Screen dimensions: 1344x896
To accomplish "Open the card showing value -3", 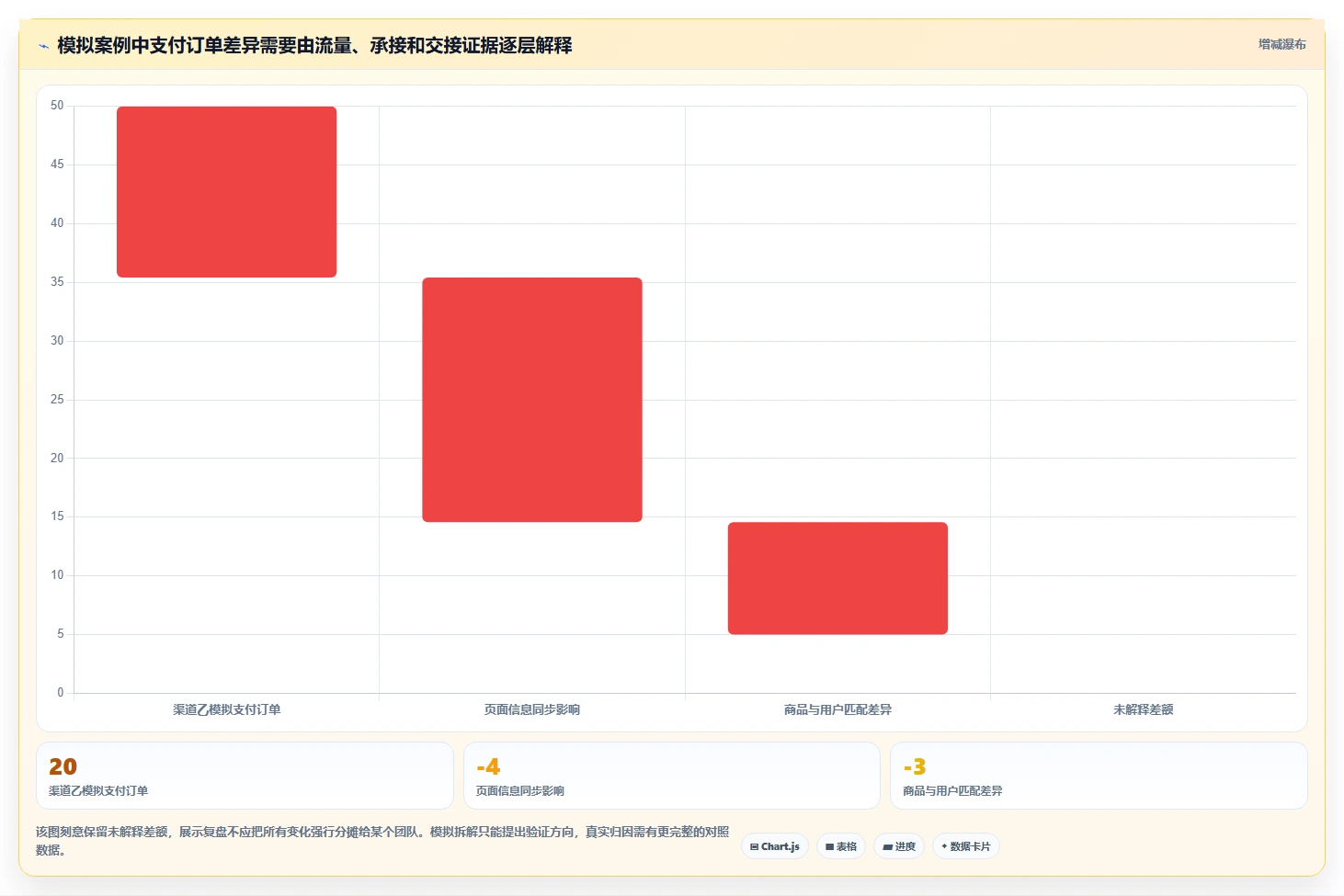I will (x=1099, y=776).
